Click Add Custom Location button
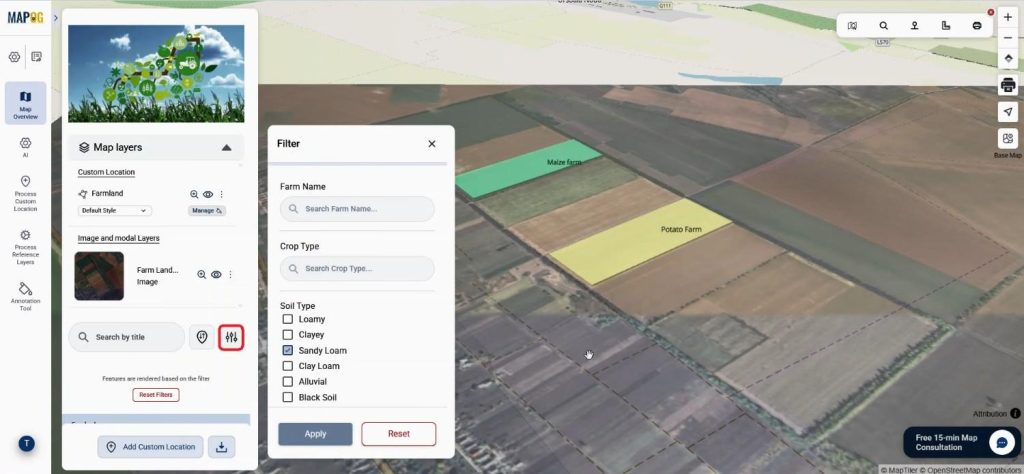This screenshot has width=1024, height=474. click(150, 447)
